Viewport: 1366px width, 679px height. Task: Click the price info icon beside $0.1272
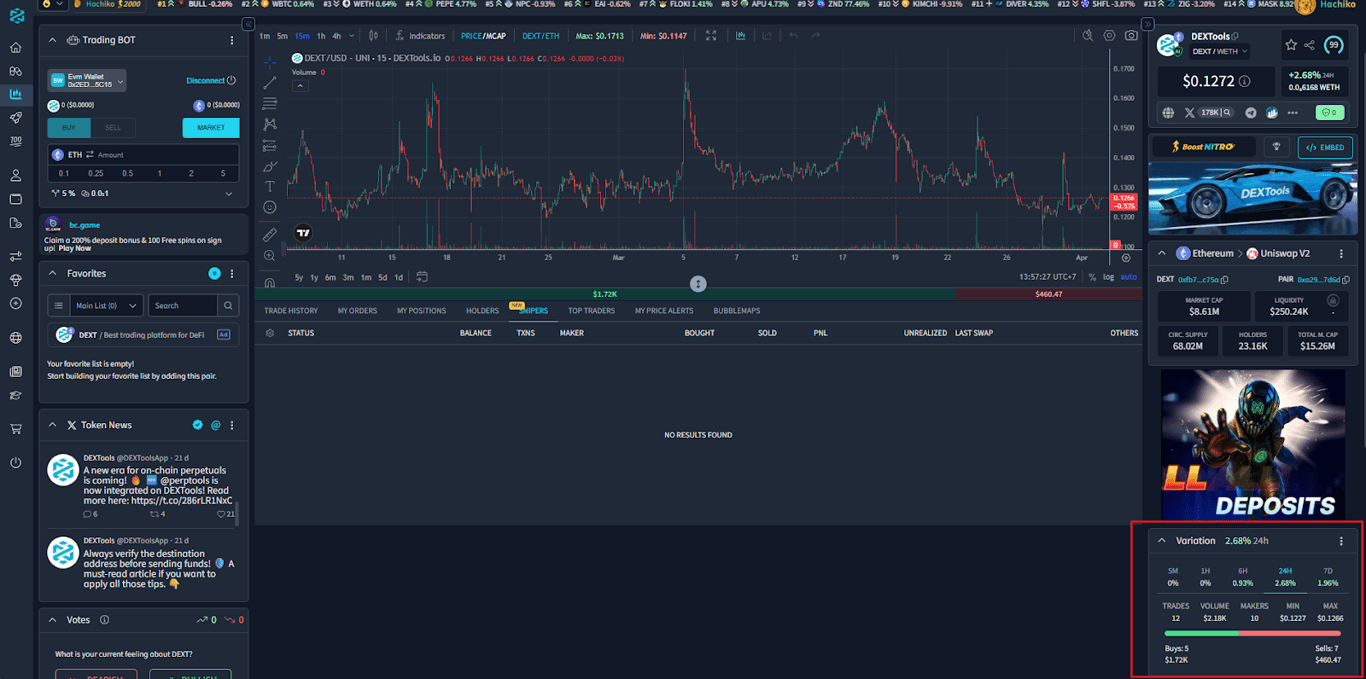[1245, 82]
